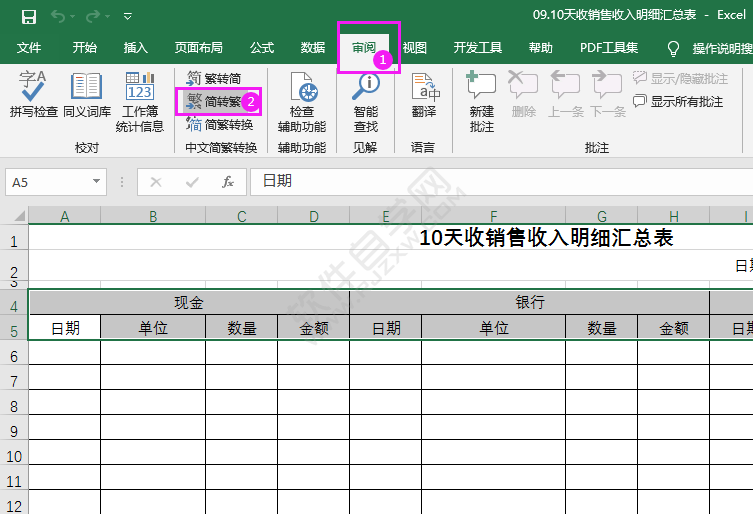
Task: Click the formula bar Enter checkmark
Action: pos(192,182)
